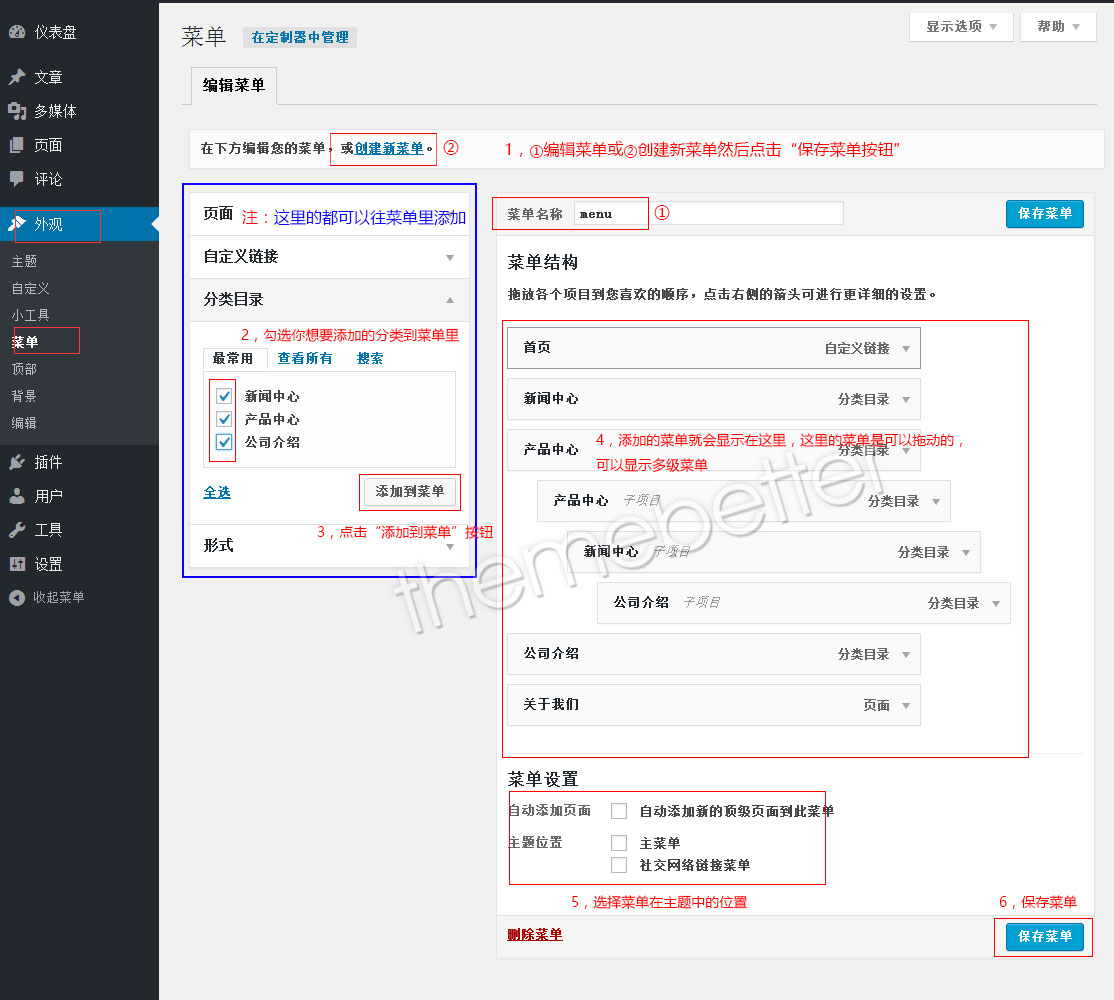
Task: Switch to the 查看所有 tab
Action: point(304,358)
